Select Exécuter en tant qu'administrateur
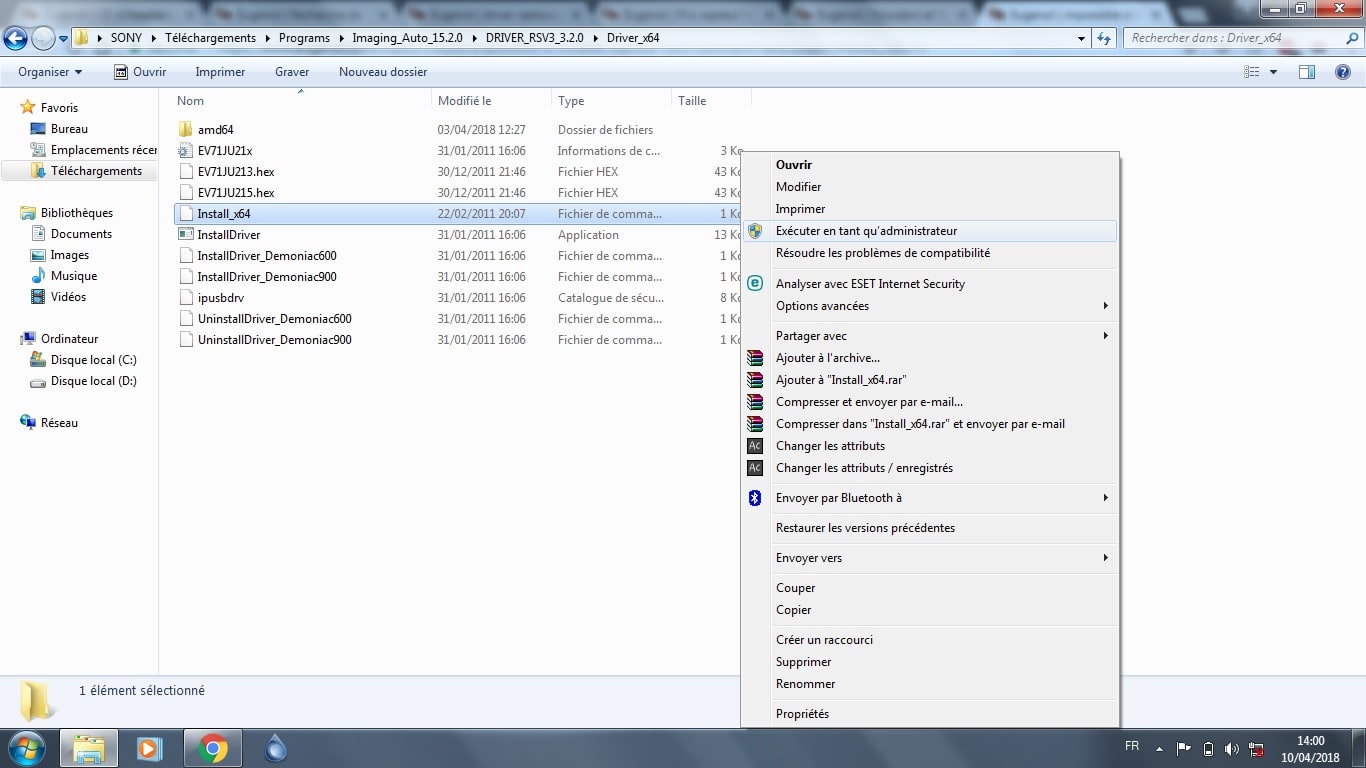The height and width of the screenshot is (768, 1366). point(866,231)
